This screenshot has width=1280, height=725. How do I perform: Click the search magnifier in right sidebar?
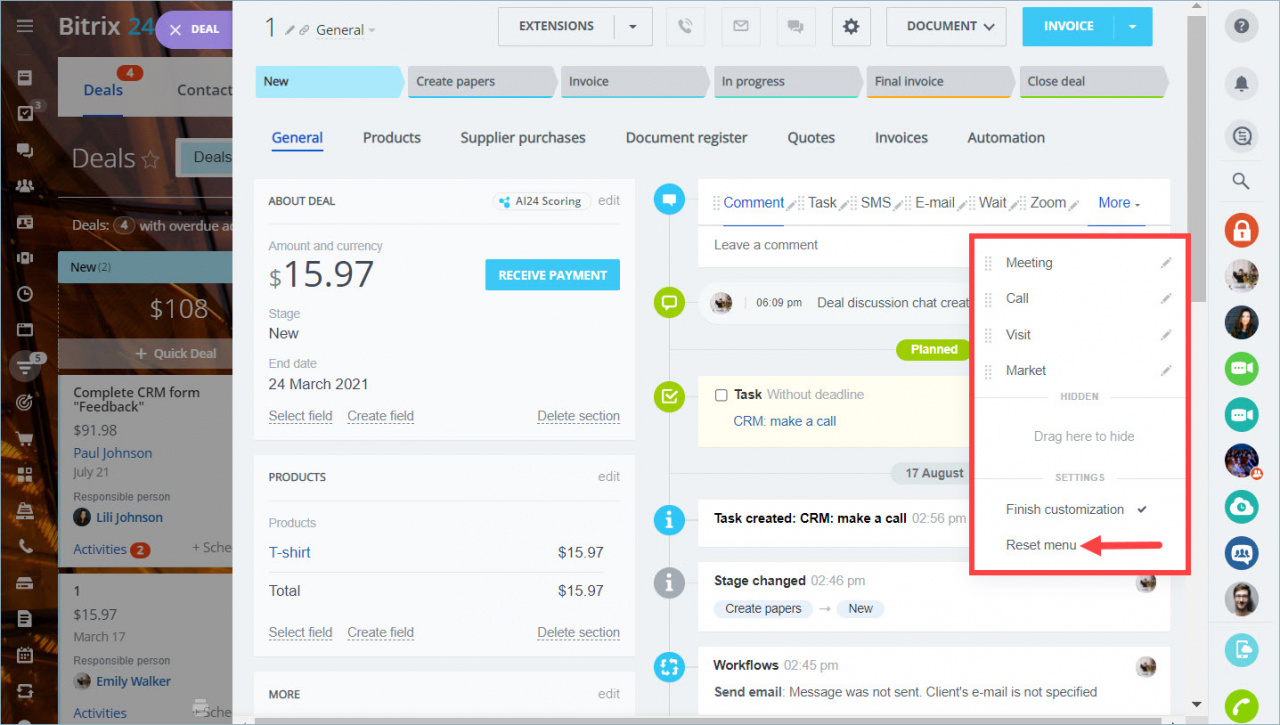pyautogui.click(x=1241, y=181)
